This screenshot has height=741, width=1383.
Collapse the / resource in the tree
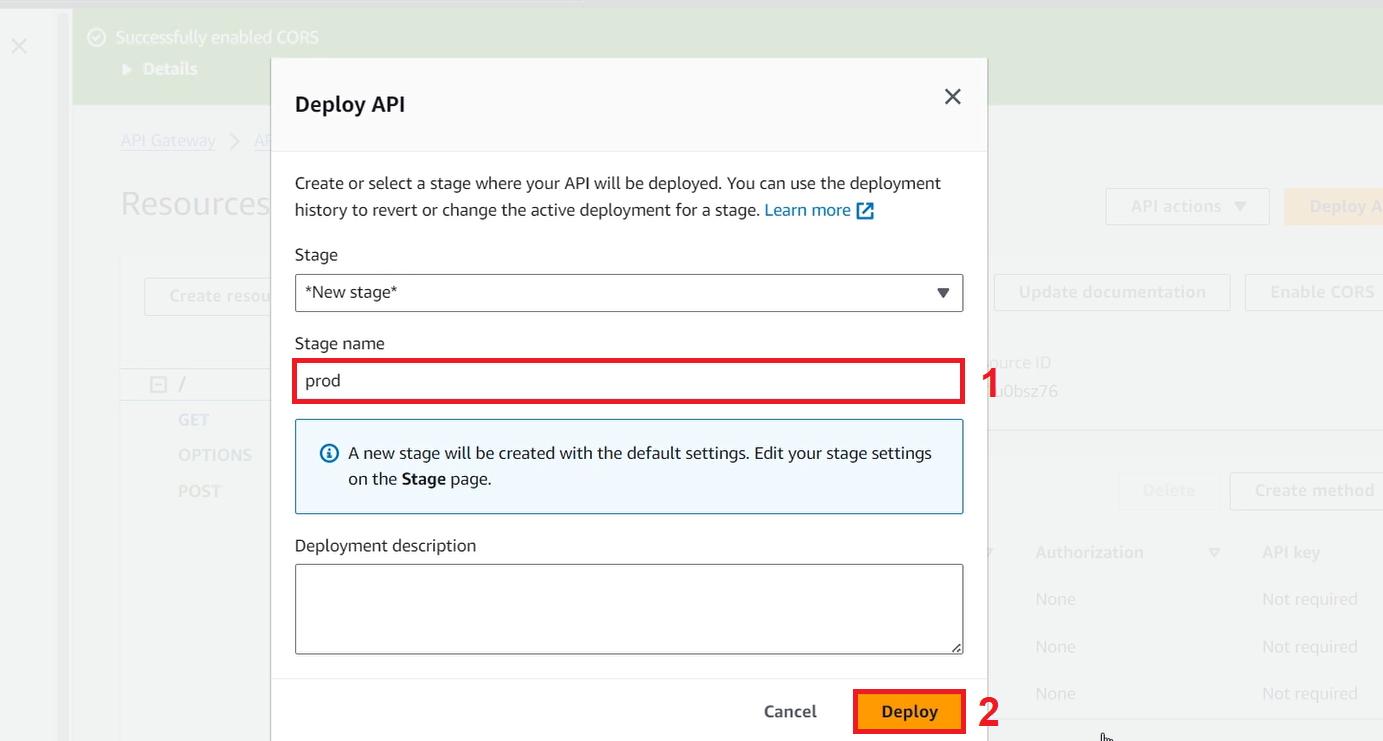click(x=160, y=383)
